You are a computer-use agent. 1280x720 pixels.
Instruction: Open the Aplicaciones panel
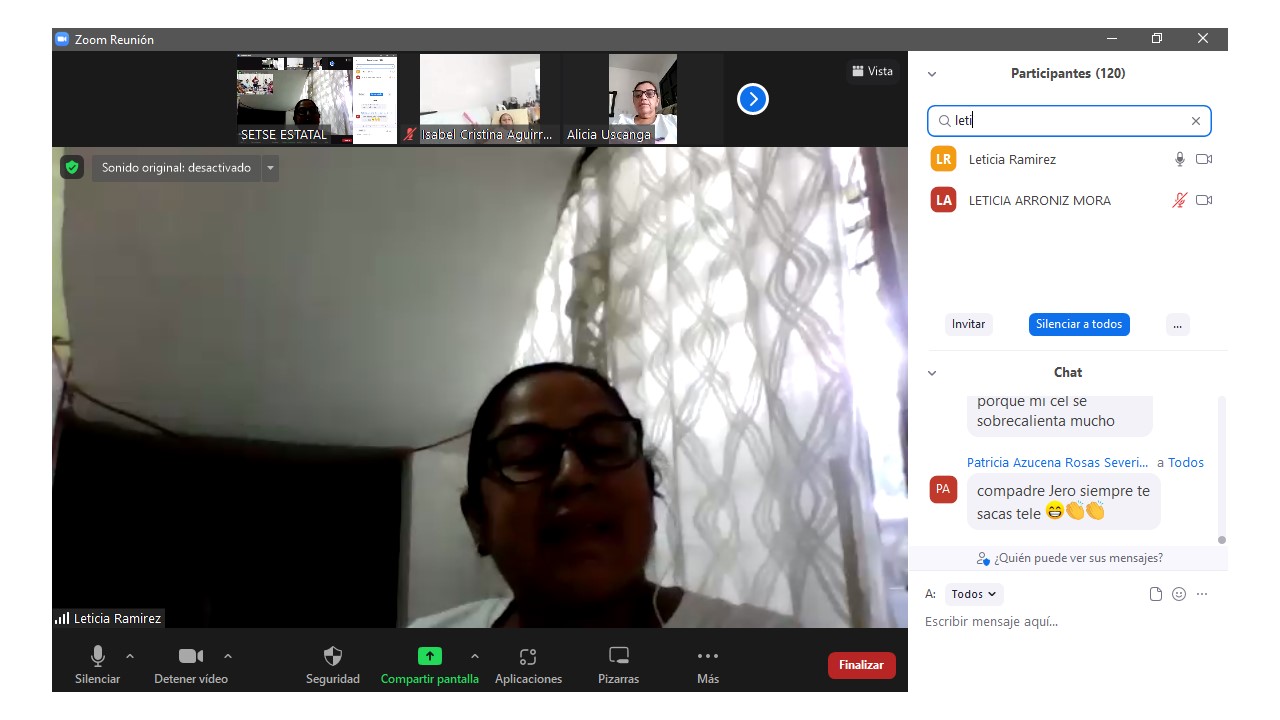coord(528,665)
